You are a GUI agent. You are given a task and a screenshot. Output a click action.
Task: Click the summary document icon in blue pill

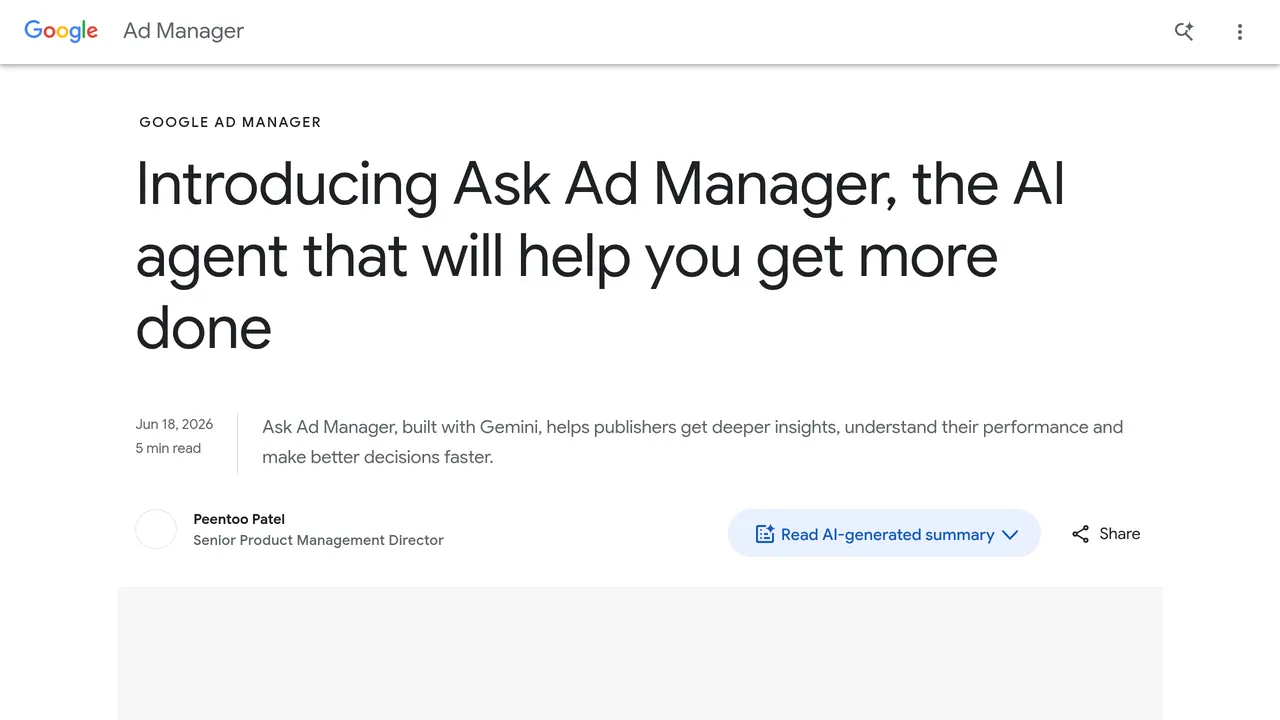coord(765,534)
